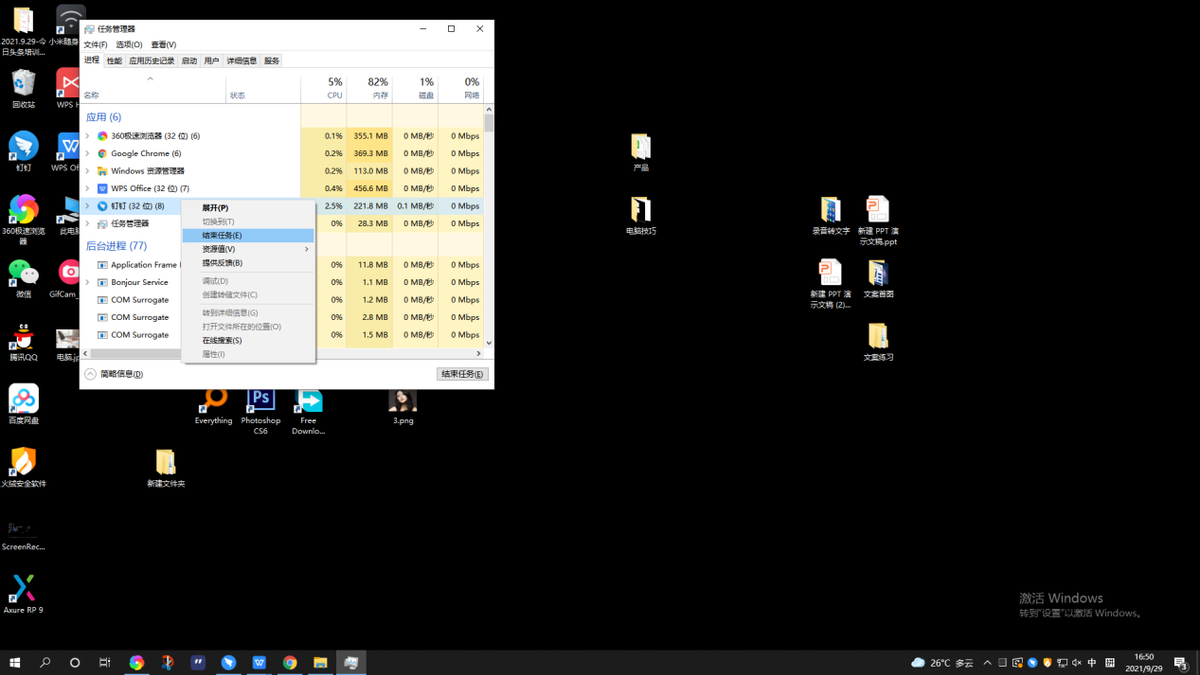The width and height of the screenshot is (1200, 675).
Task: Click the 钉钉 process icon in the list
Action: click(102, 206)
